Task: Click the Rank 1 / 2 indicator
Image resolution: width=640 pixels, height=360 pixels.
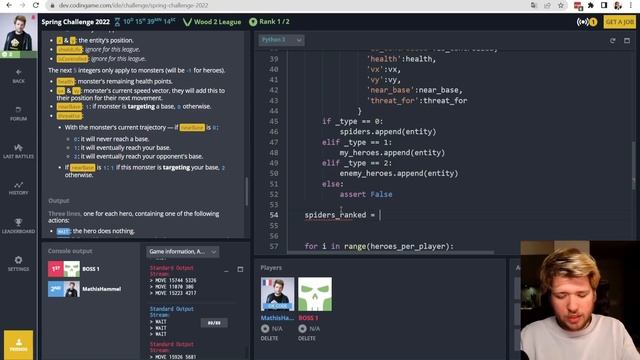Action: click(269, 22)
